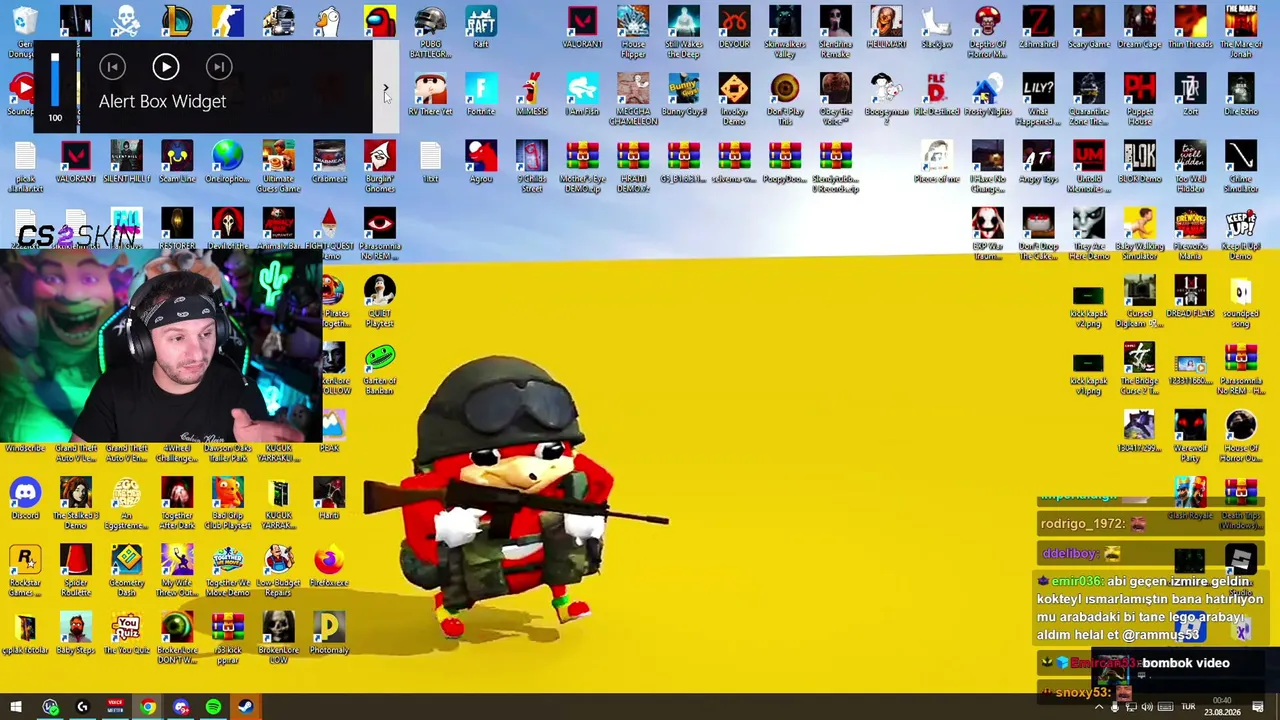
Task: Launch the Crabmeat game icon
Action: pyautogui.click(x=329, y=162)
